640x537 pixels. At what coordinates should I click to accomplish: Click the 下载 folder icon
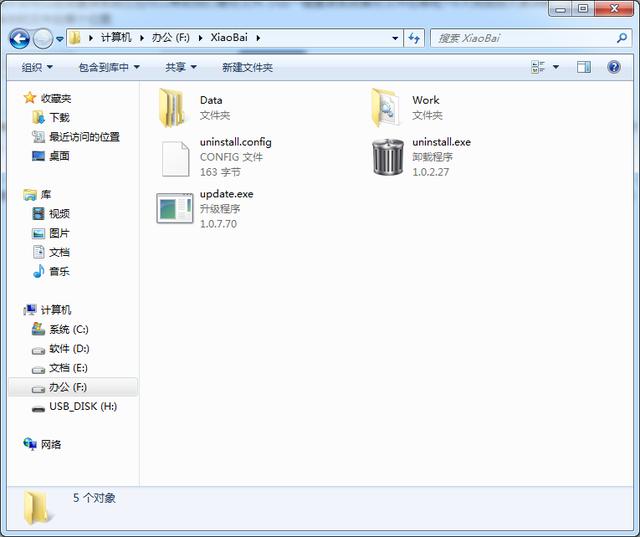[x=38, y=118]
